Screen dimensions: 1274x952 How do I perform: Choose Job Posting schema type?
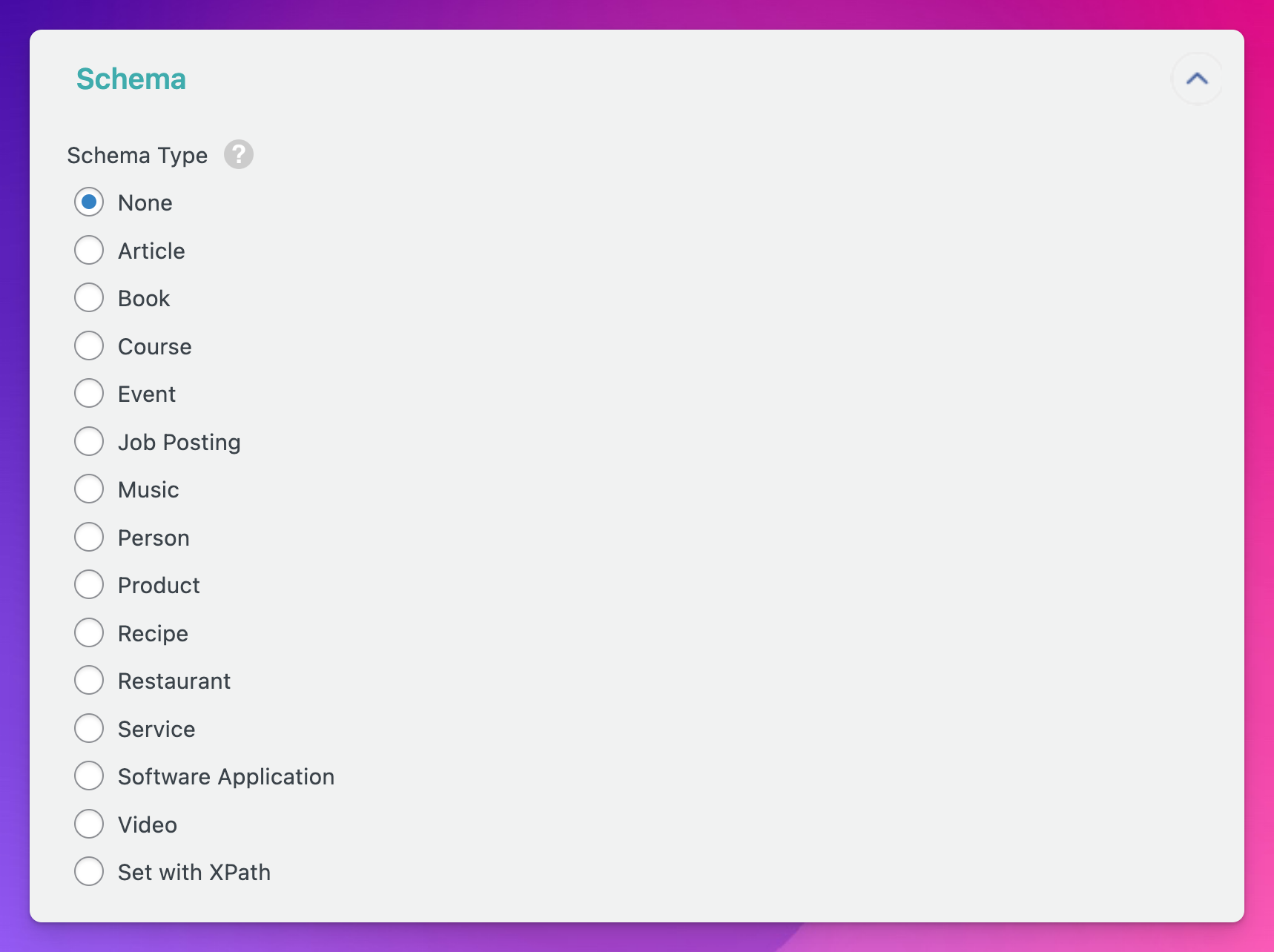(x=89, y=441)
